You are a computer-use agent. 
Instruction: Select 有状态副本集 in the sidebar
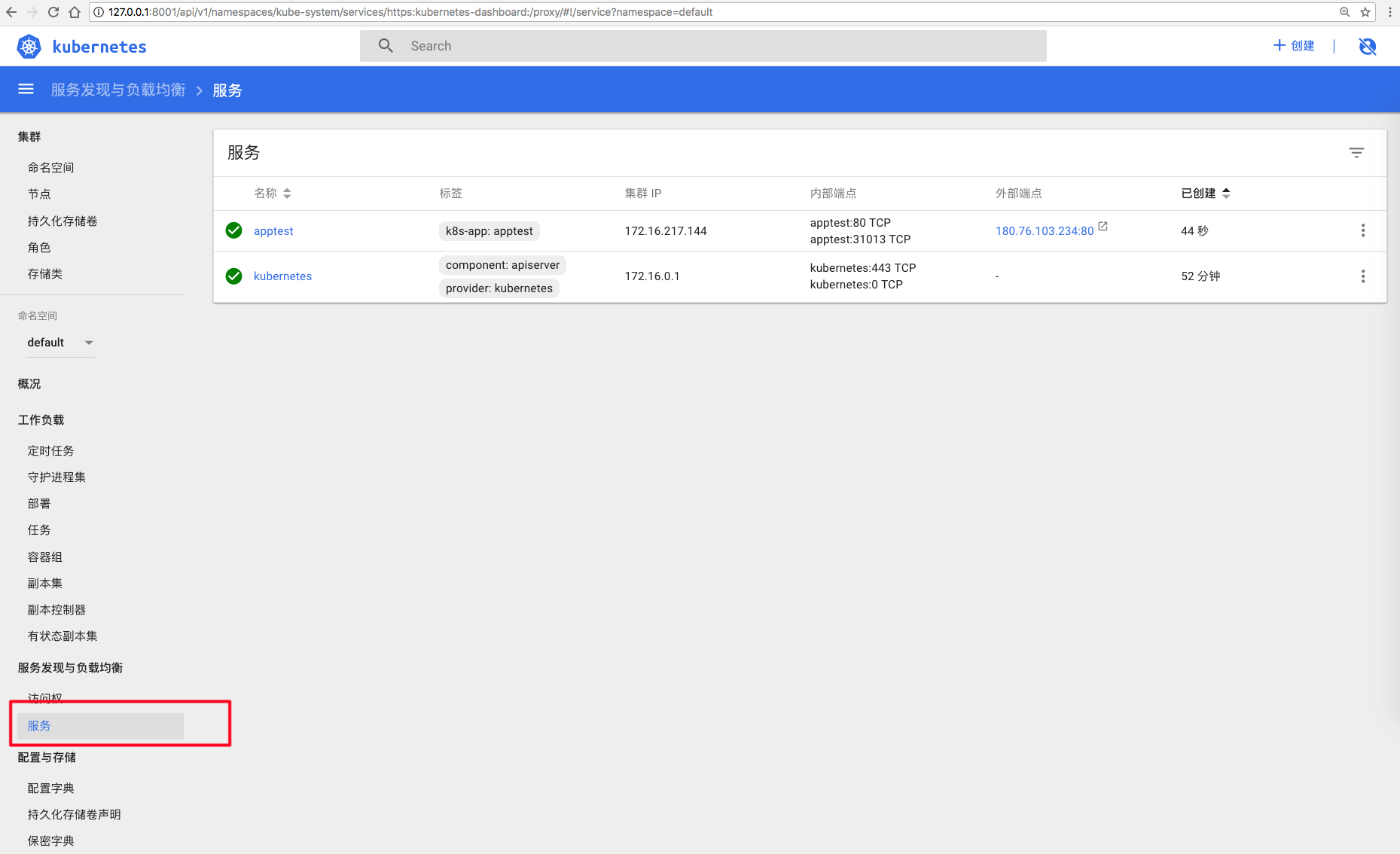click(63, 636)
